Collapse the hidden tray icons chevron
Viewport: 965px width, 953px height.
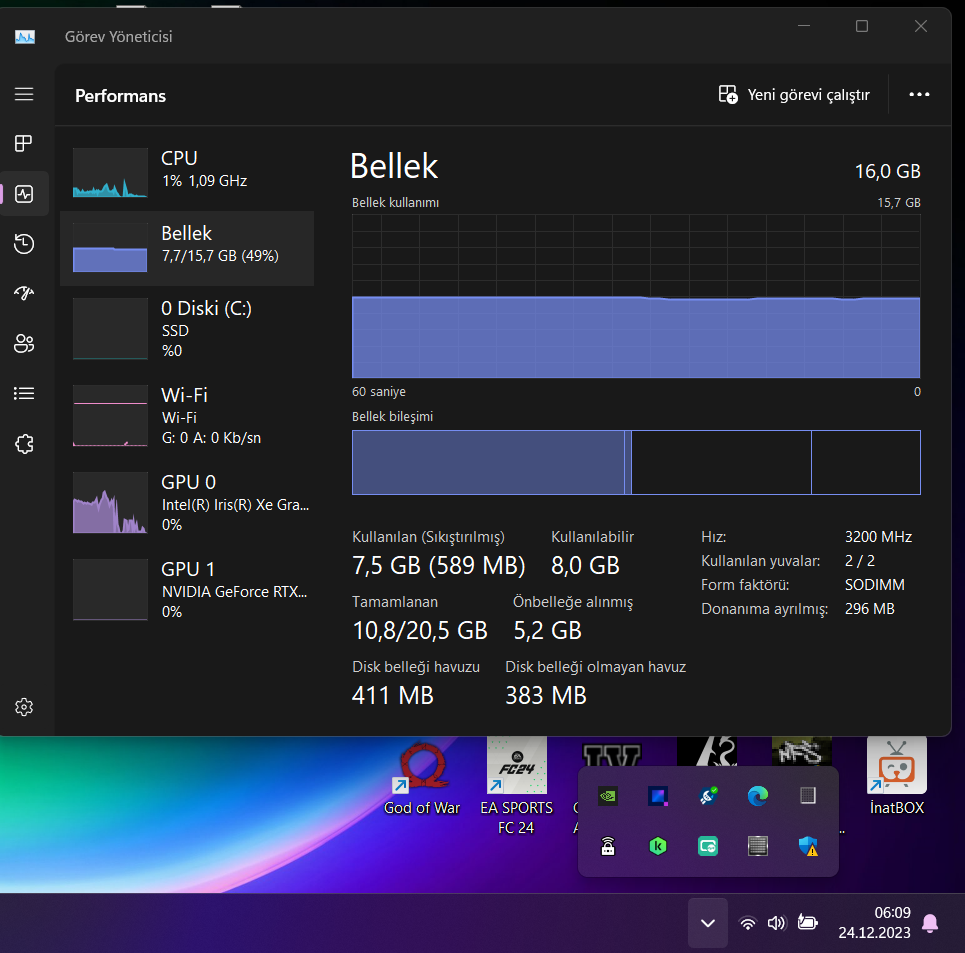click(x=708, y=923)
